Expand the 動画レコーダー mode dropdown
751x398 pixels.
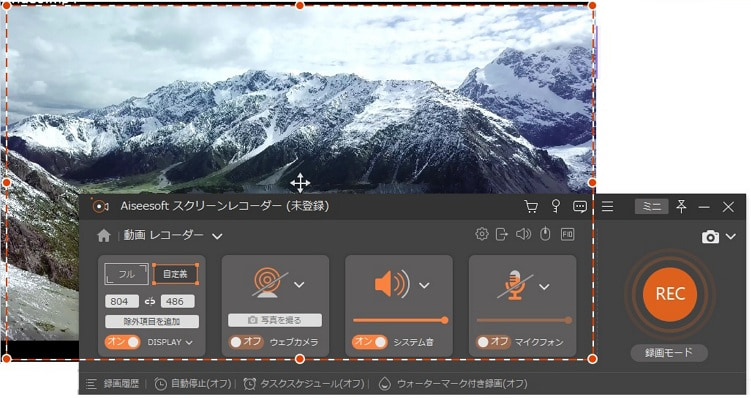[x=217, y=236]
